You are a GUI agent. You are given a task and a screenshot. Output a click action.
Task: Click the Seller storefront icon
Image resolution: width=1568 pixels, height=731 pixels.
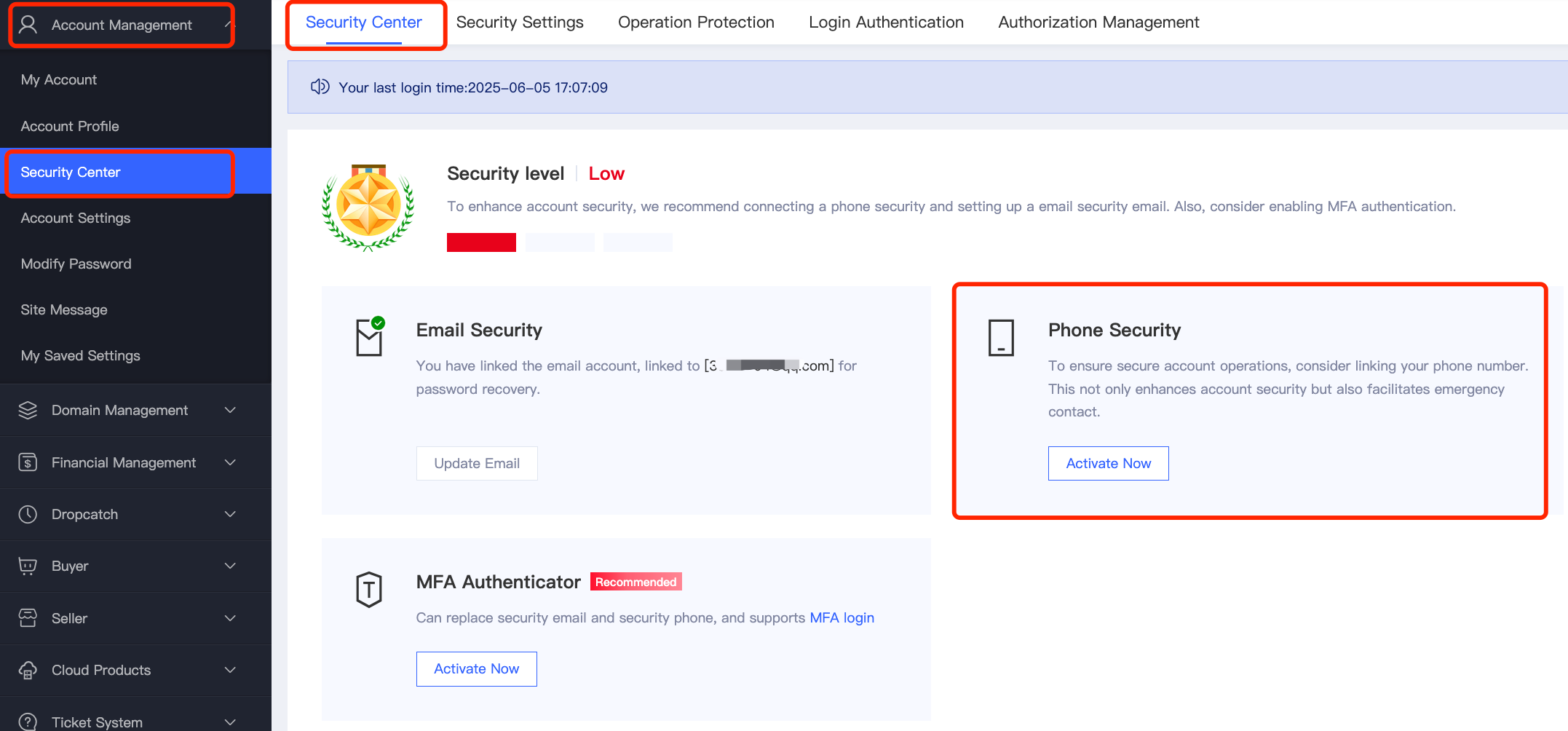tap(28, 618)
